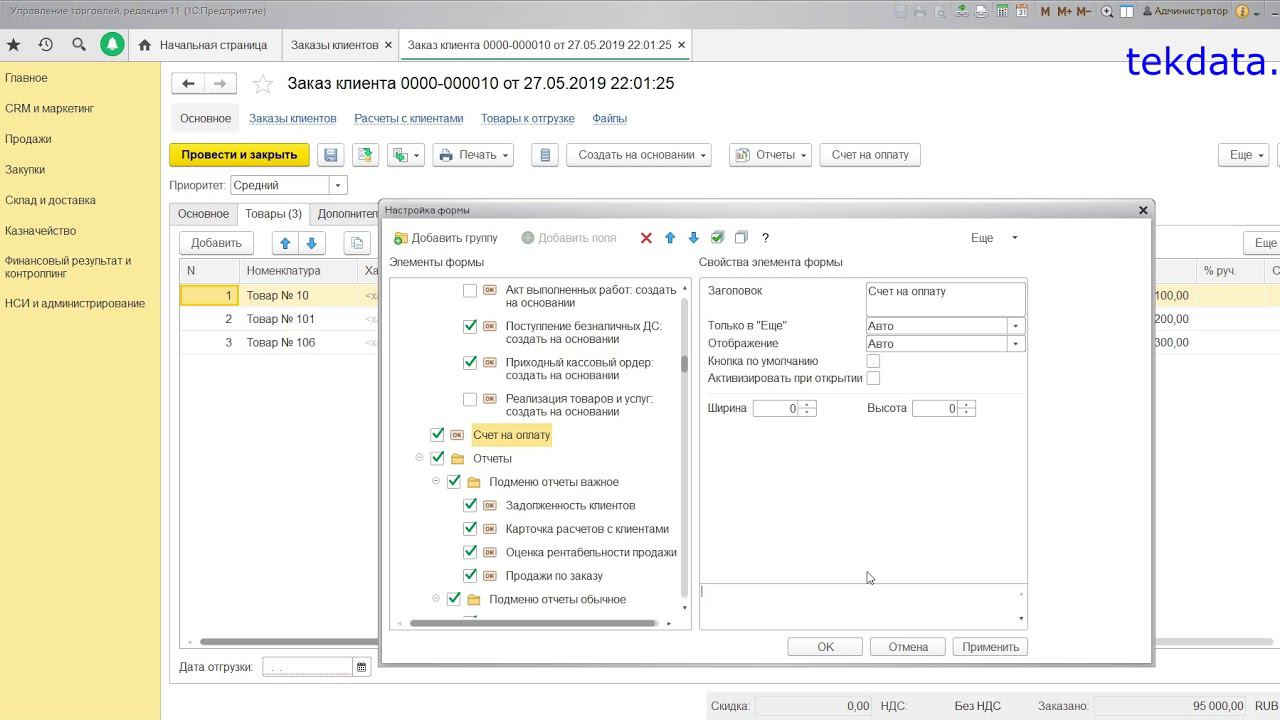Click the Провести и закрыть button
The image size is (1280, 720).
tap(239, 155)
